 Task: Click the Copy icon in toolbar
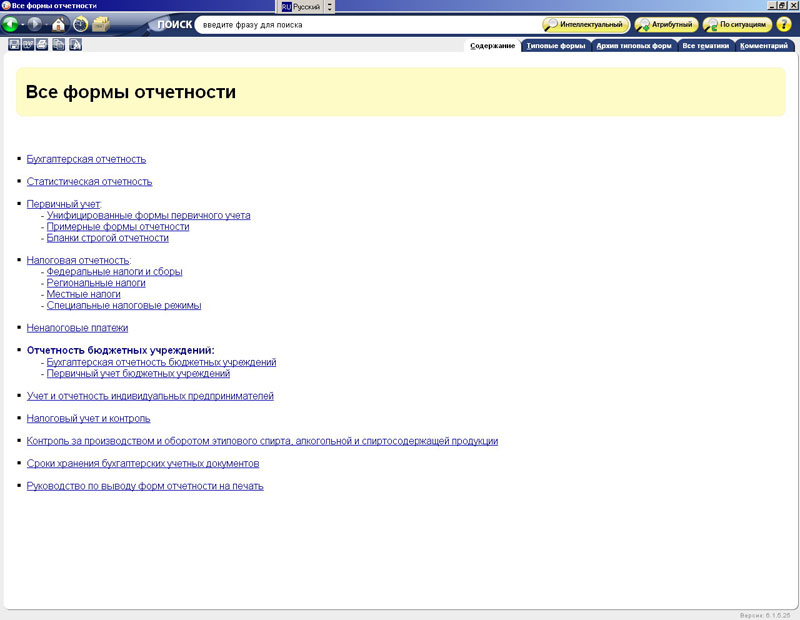pos(59,45)
